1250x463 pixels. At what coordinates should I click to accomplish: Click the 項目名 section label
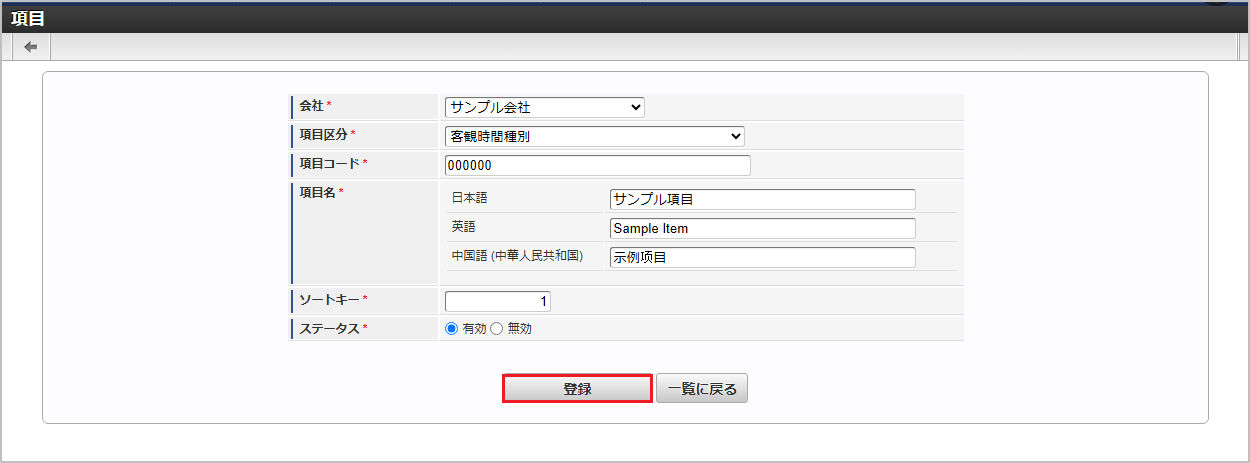coord(317,193)
